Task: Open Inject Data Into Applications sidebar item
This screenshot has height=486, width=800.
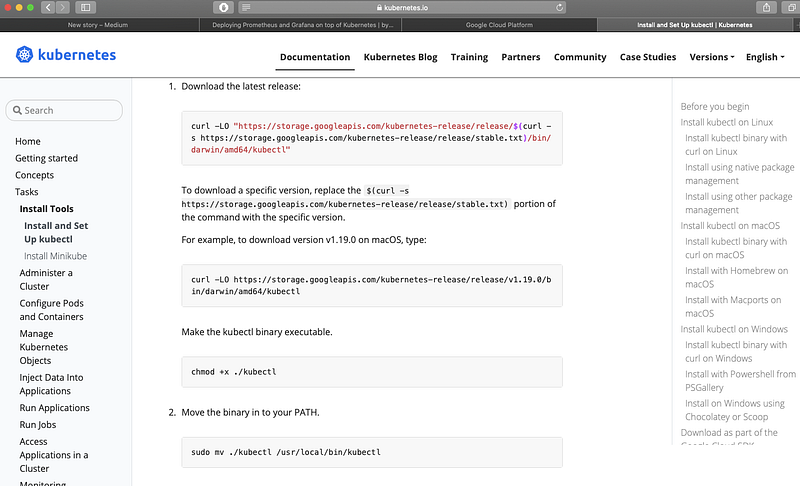Action: point(51,384)
